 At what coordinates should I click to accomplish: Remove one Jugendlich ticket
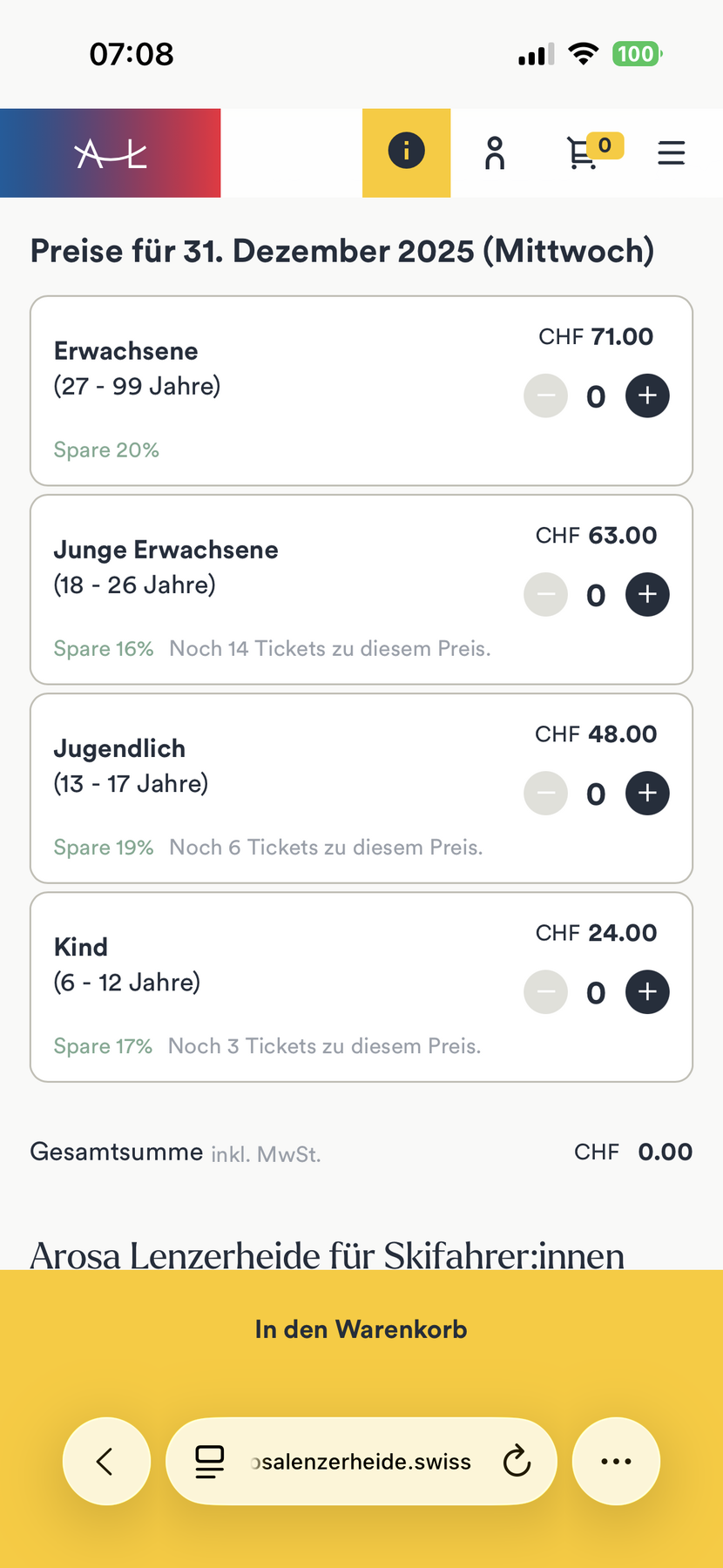pyautogui.click(x=546, y=794)
